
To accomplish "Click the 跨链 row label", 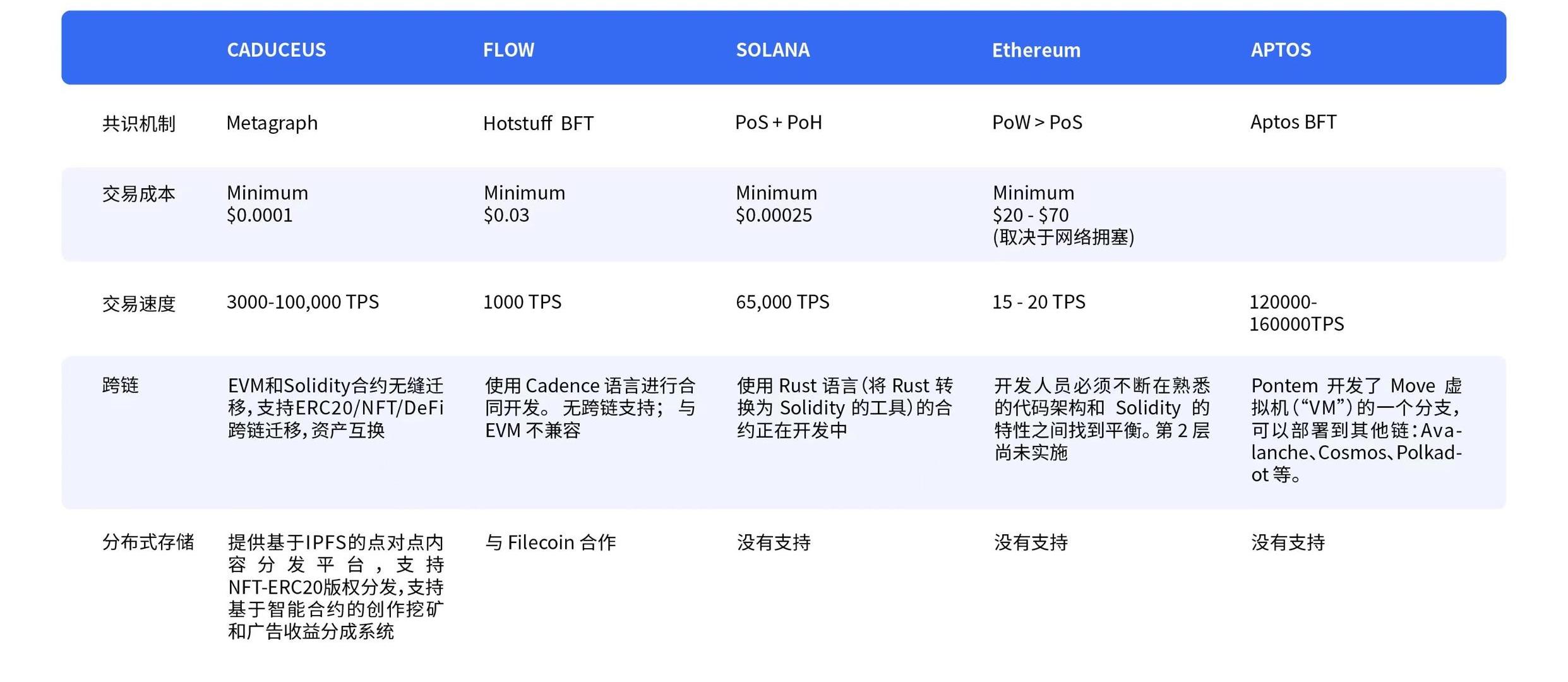I will [120, 385].
